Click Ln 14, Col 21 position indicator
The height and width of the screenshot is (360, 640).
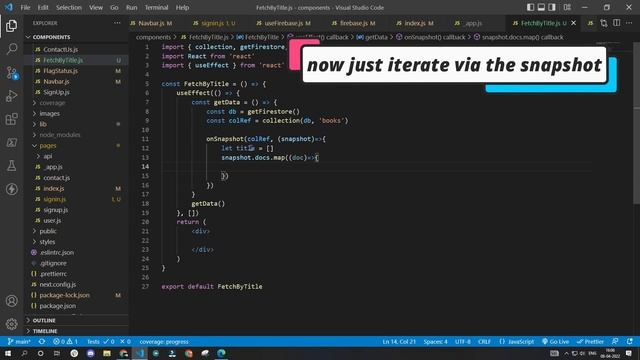tap(399, 342)
